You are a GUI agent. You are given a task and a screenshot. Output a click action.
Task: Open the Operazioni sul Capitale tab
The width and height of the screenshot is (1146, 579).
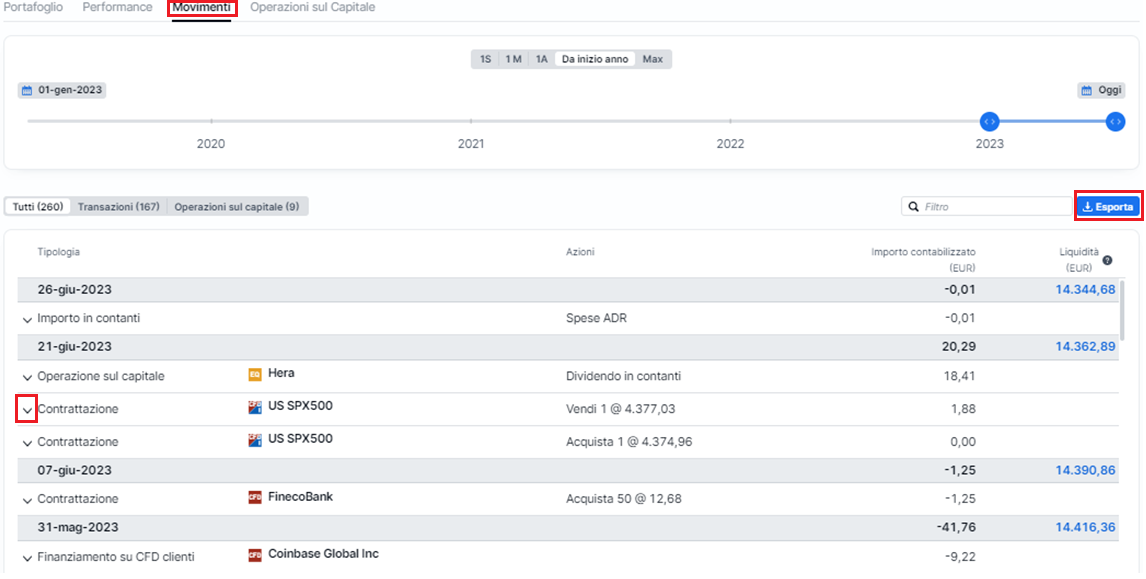coord(313,7)
